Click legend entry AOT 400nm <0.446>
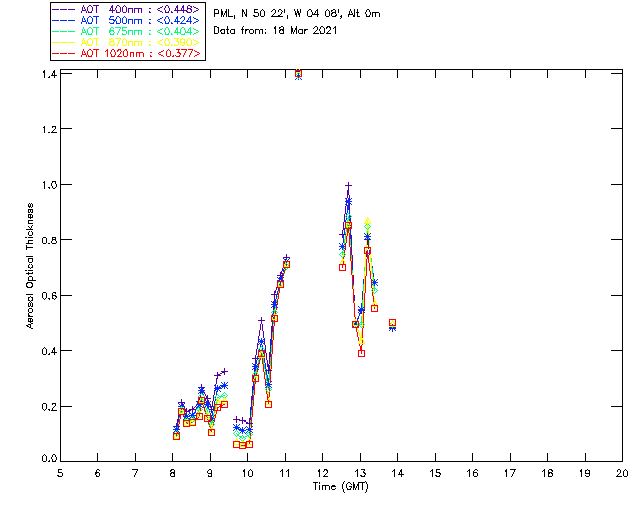This screenshot has width=640, height=512. click(x=126, y=9)
